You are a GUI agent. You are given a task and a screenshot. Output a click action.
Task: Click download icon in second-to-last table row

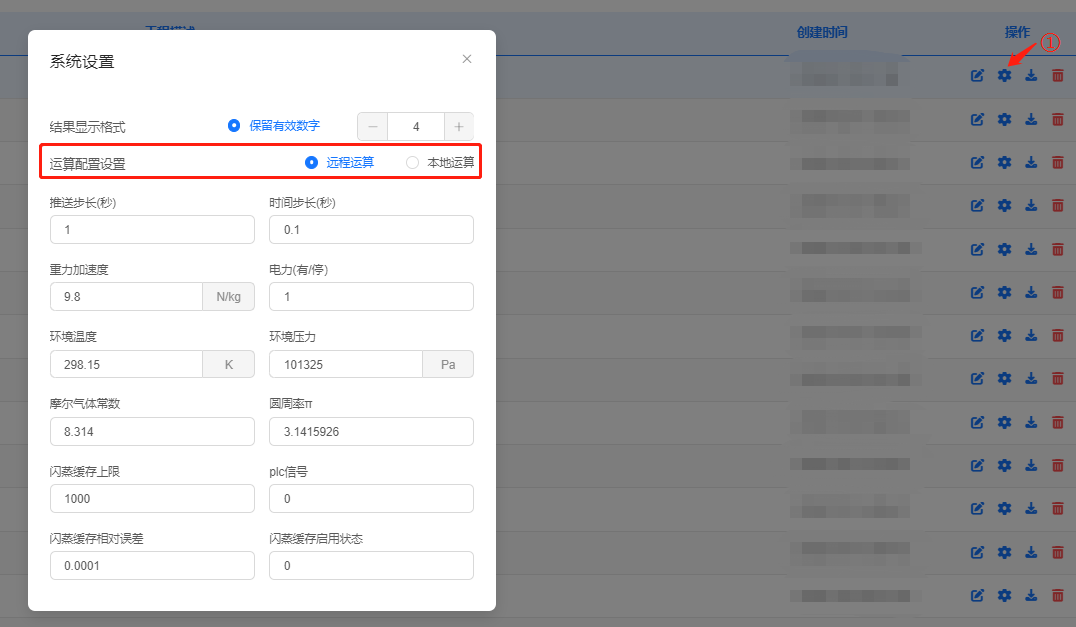click(x=1031, y=552)
